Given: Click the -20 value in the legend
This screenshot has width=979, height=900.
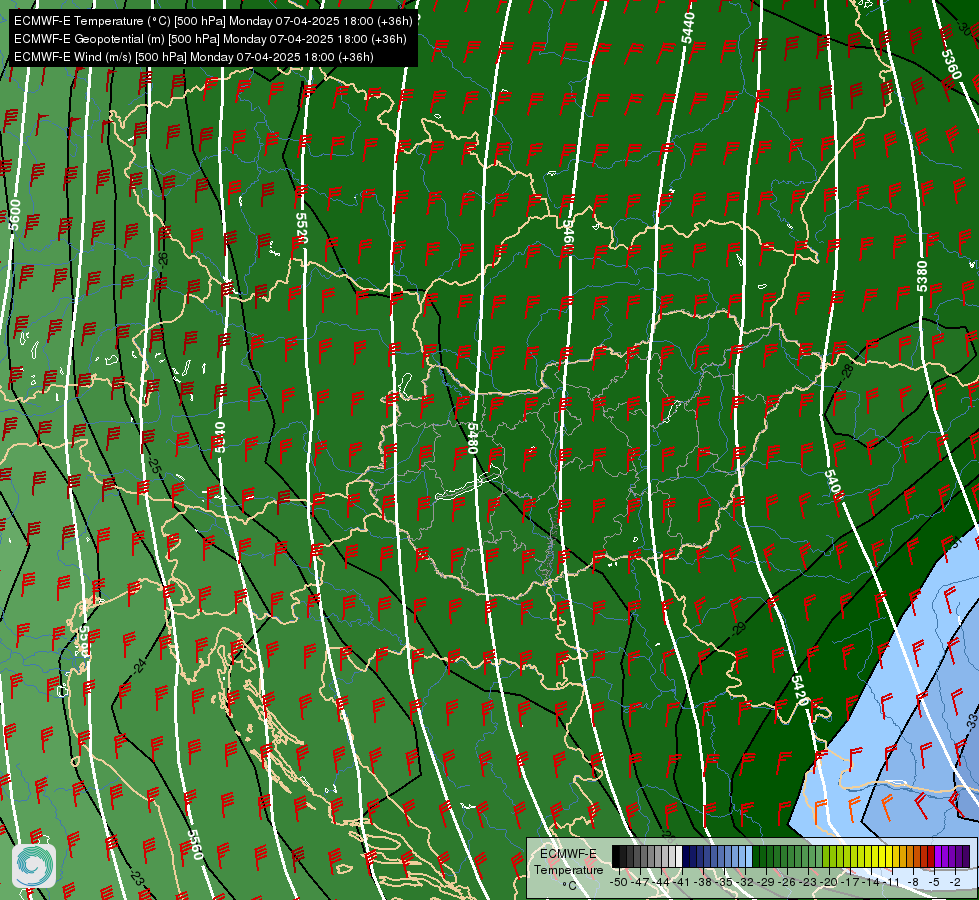Looking at the screenshot, I should (829, 882).
